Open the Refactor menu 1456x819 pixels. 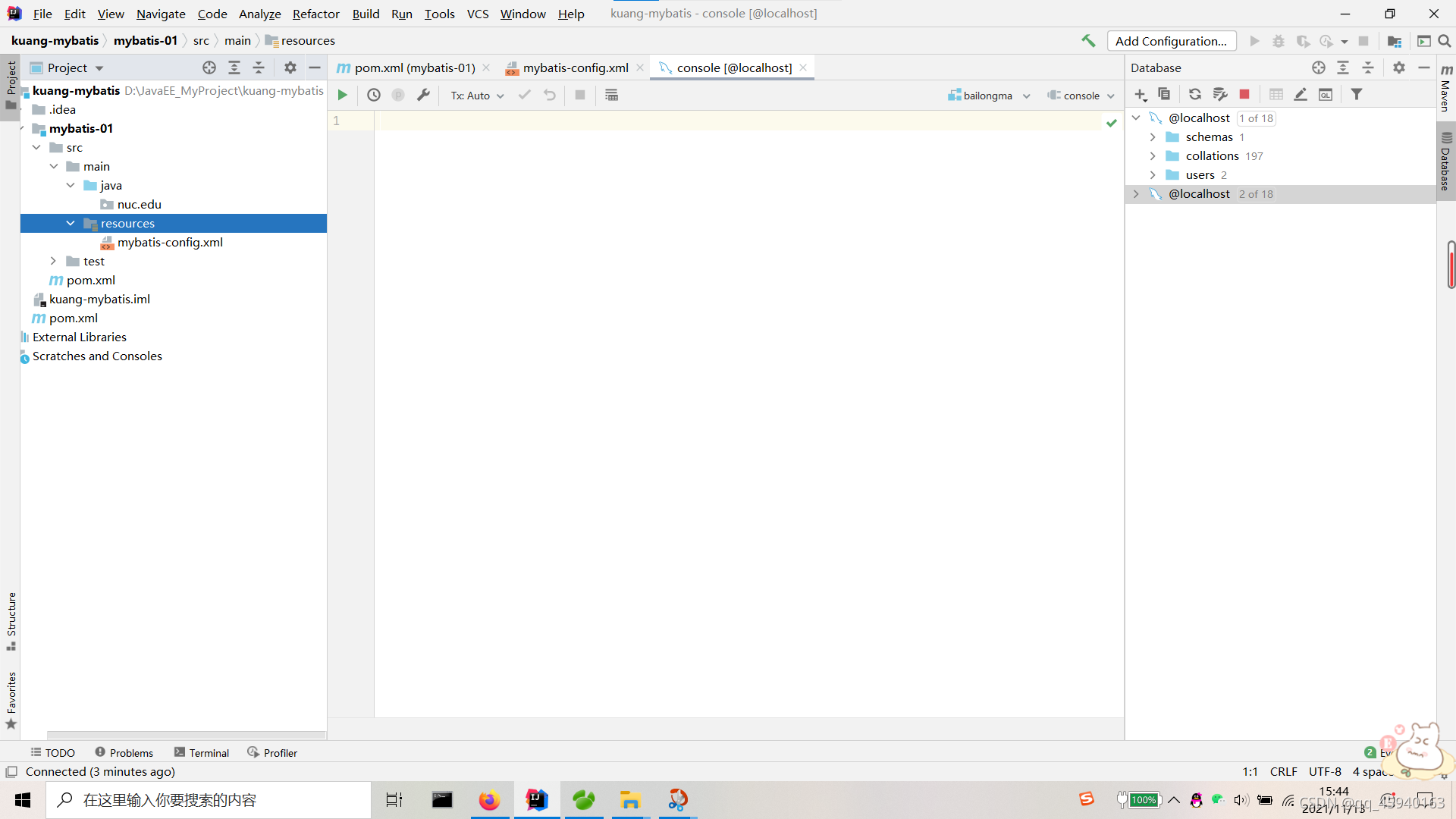pyautogui.click(x=315, y=14)
